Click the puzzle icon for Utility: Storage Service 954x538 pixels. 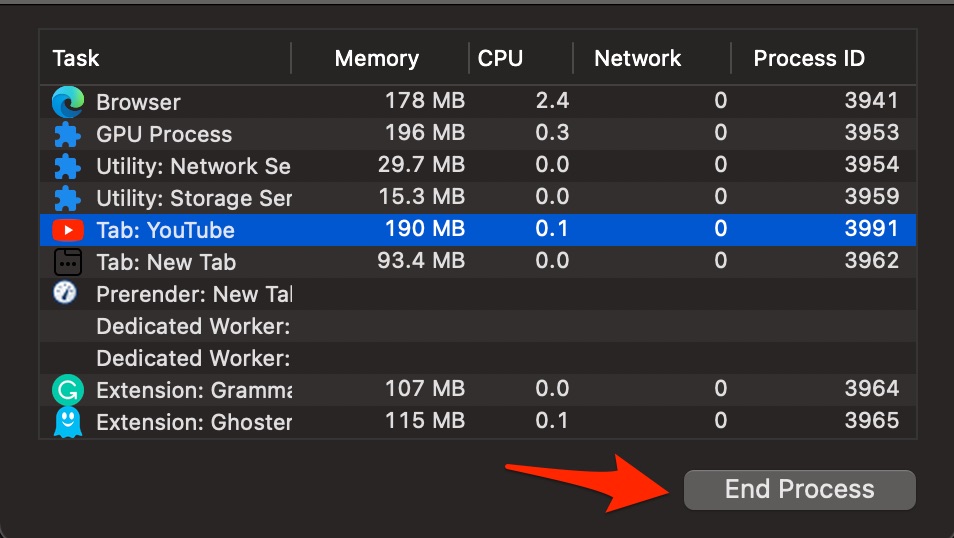point(68,198)
